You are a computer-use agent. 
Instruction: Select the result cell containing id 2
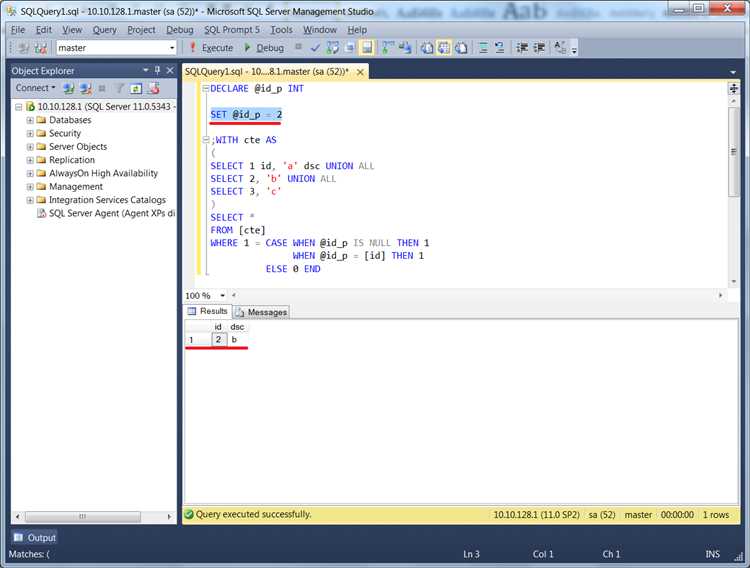click(x=218, y=340)
